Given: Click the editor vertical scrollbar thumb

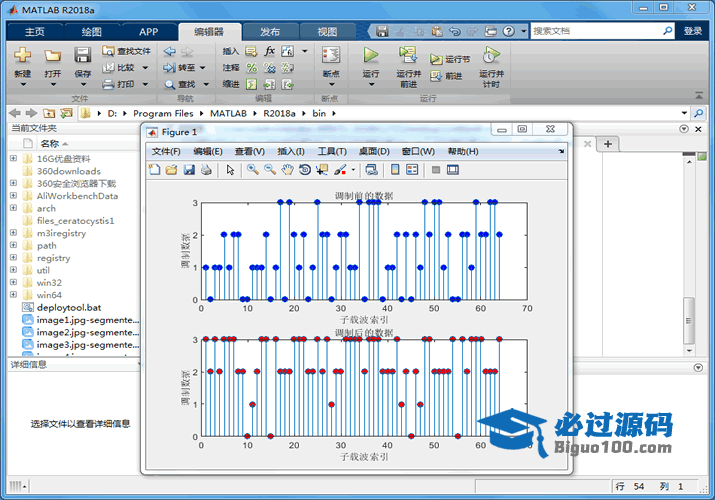Looking at the screenshot, I should point(689,320).
